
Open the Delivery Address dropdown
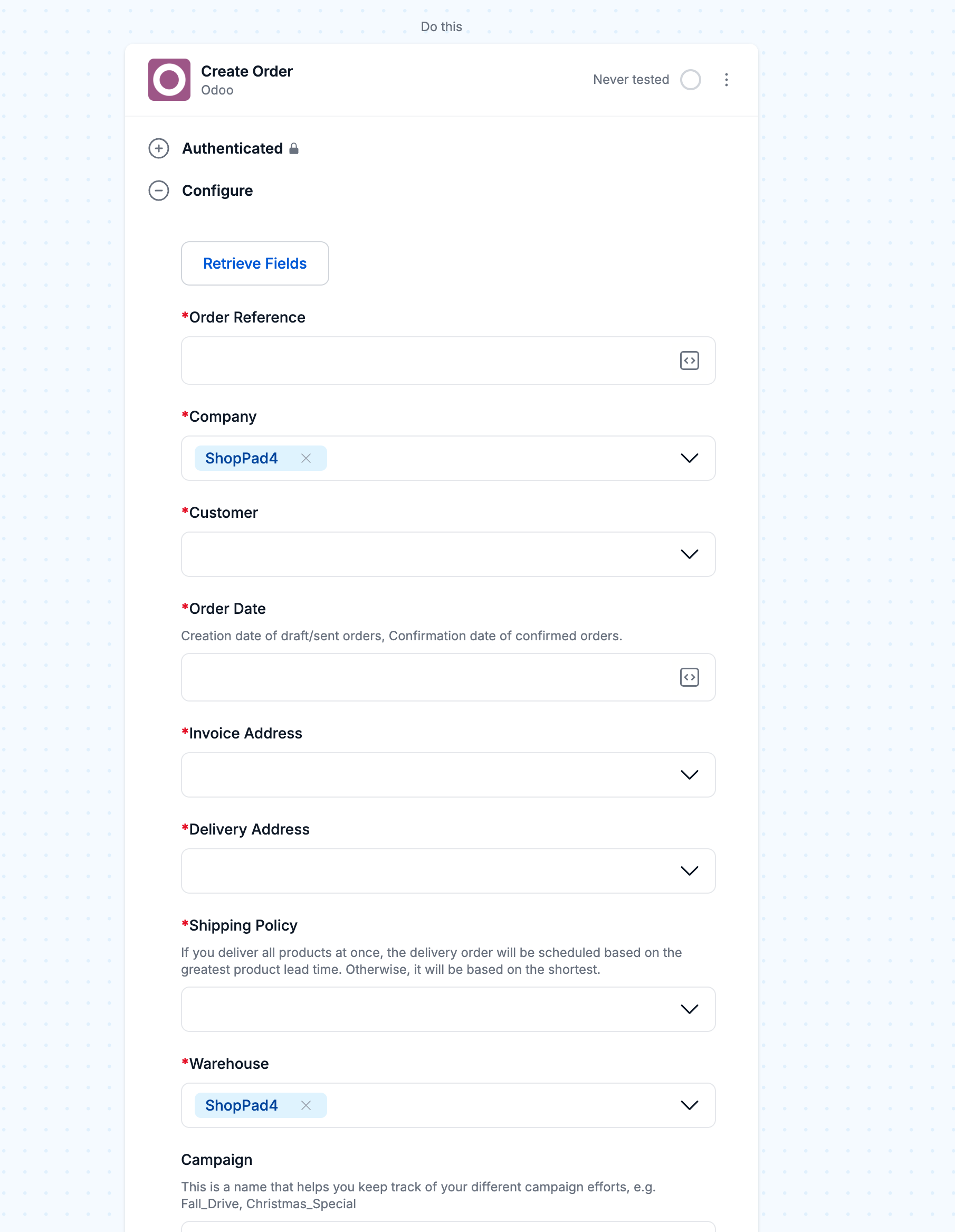448,870
